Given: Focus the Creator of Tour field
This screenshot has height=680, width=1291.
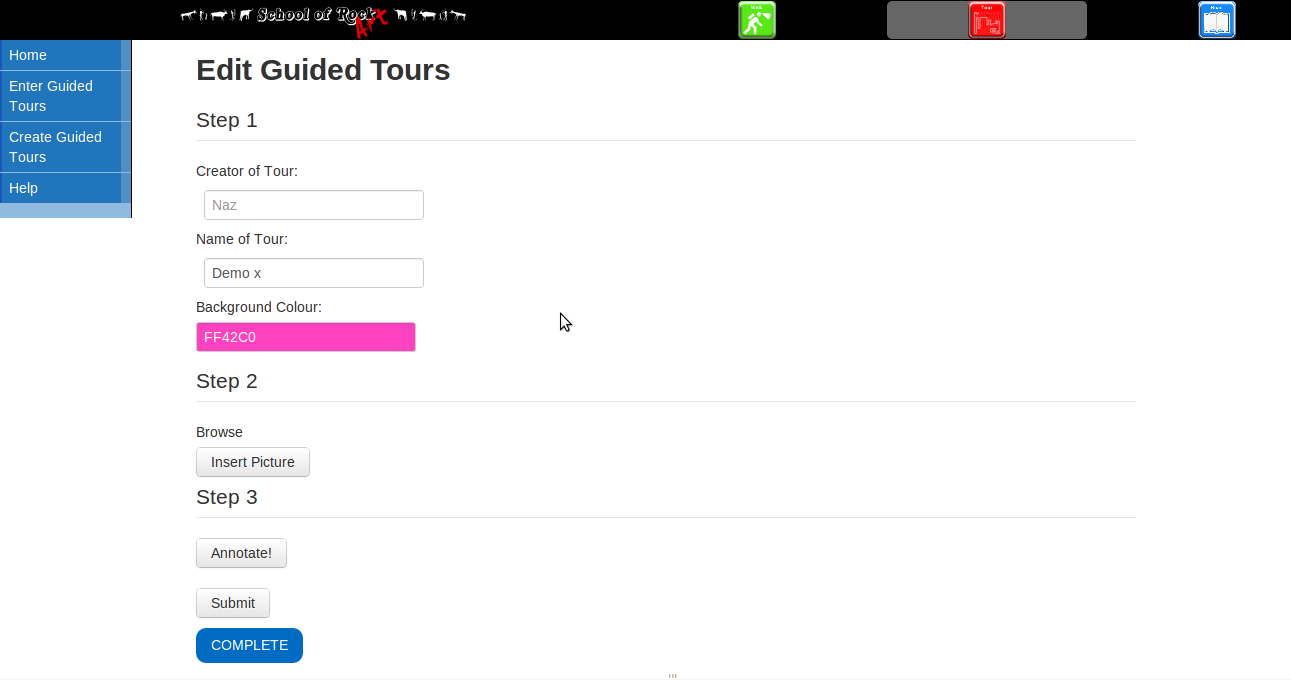Looking at the screenshot, I should (x=314, y=205).
